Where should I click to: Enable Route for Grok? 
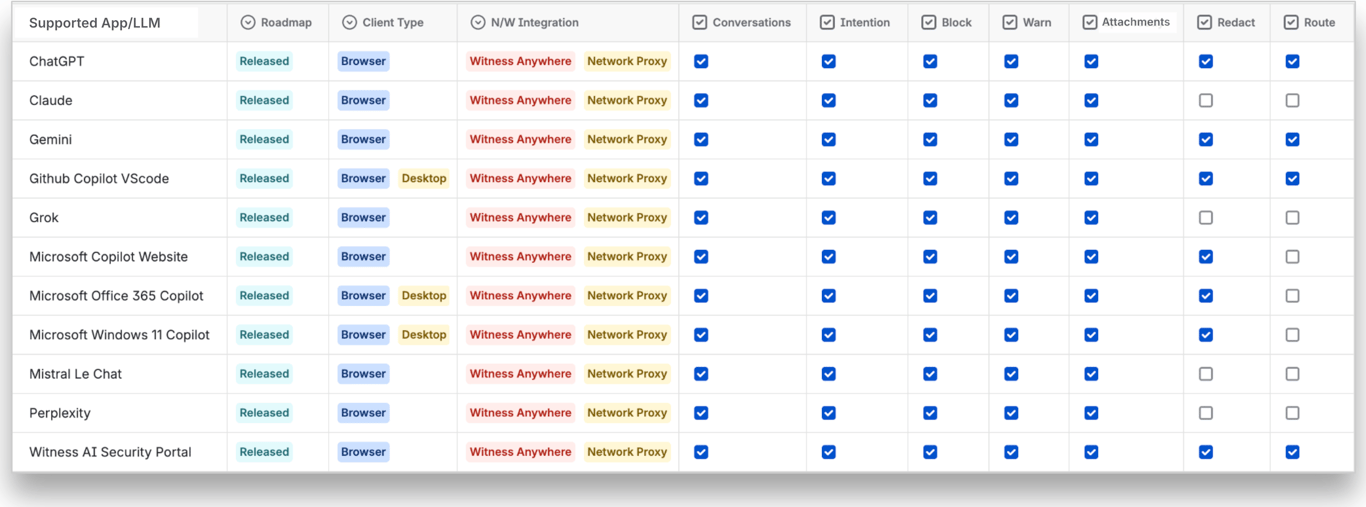point(1293,217)
